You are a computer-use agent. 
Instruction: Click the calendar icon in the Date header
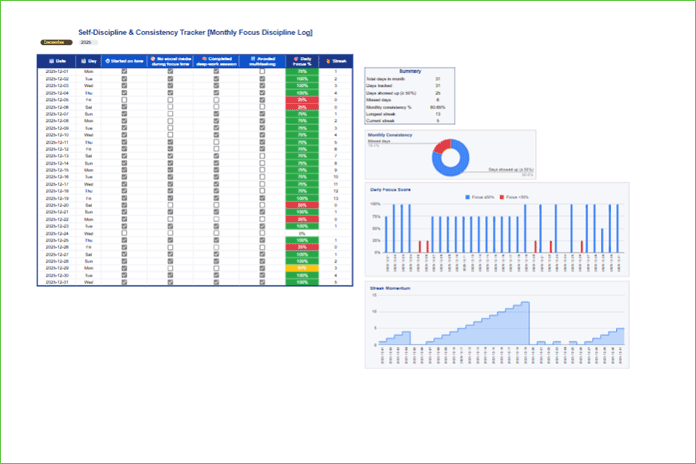tap(51, 61)
